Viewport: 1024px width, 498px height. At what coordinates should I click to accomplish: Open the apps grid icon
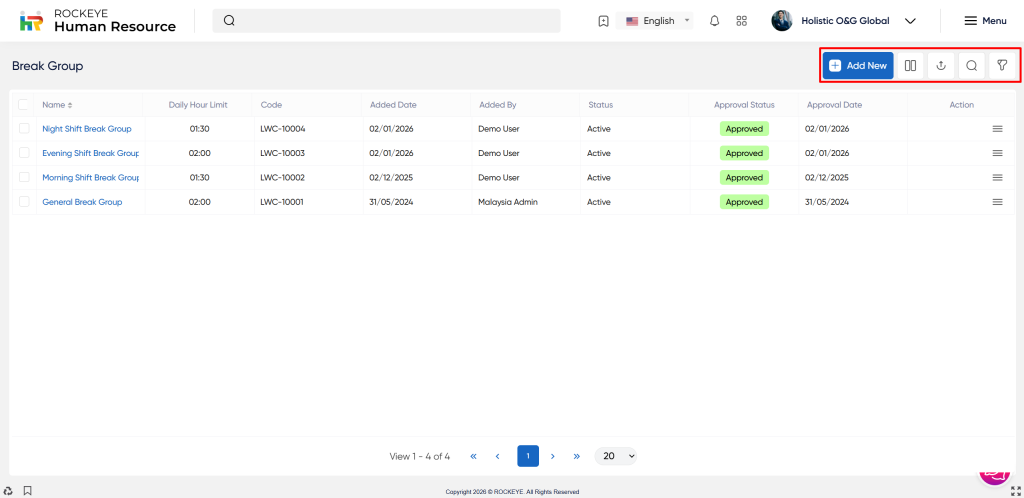741,21
